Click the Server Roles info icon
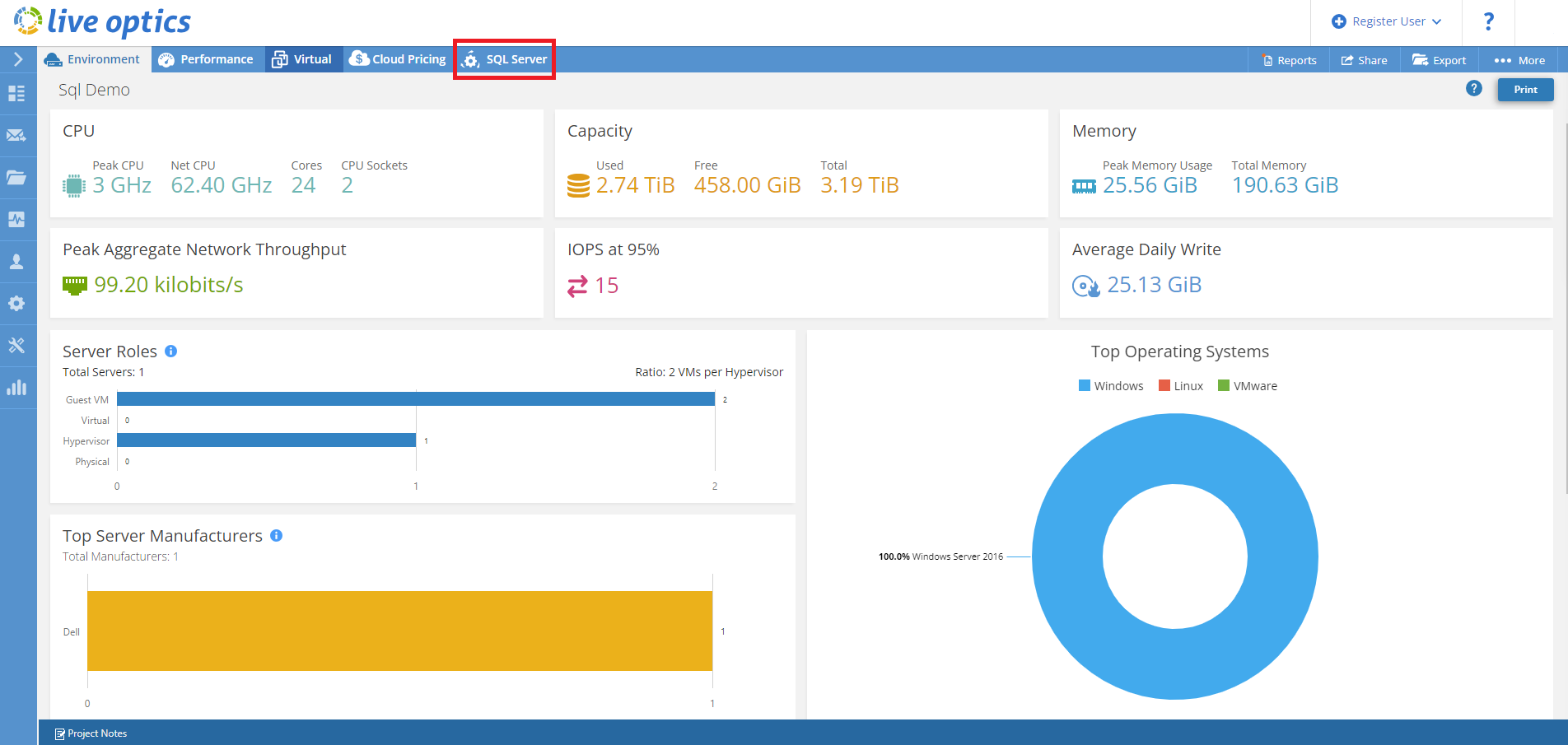This screenshot has height=745, width=1568. [171, 352]
